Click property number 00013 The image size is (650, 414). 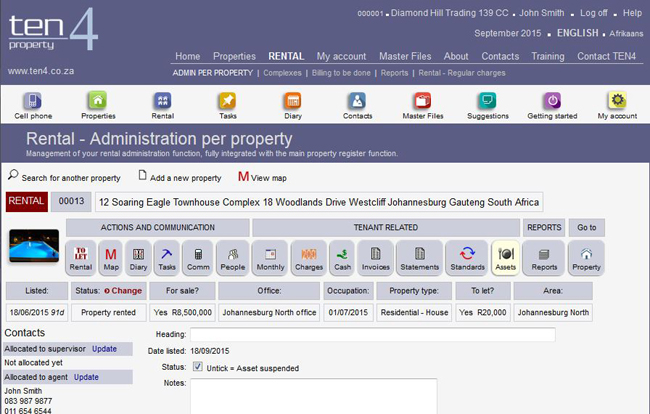pos(71,201)
